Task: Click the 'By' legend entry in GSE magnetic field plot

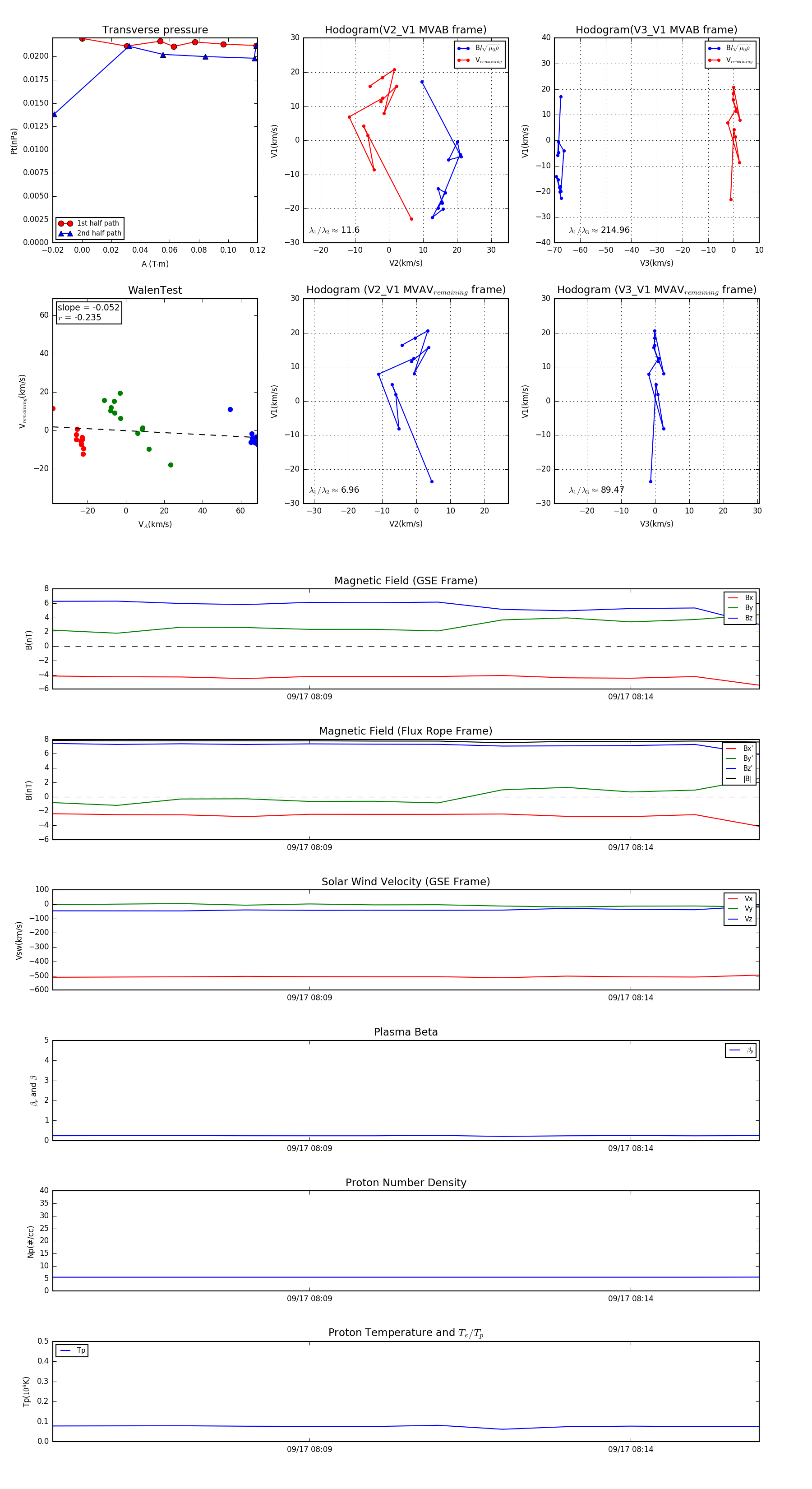Action: tap(740, 607)
